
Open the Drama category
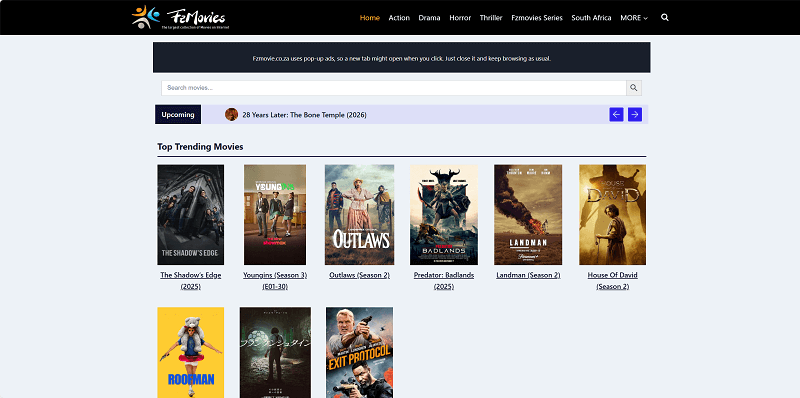[429, 18]
